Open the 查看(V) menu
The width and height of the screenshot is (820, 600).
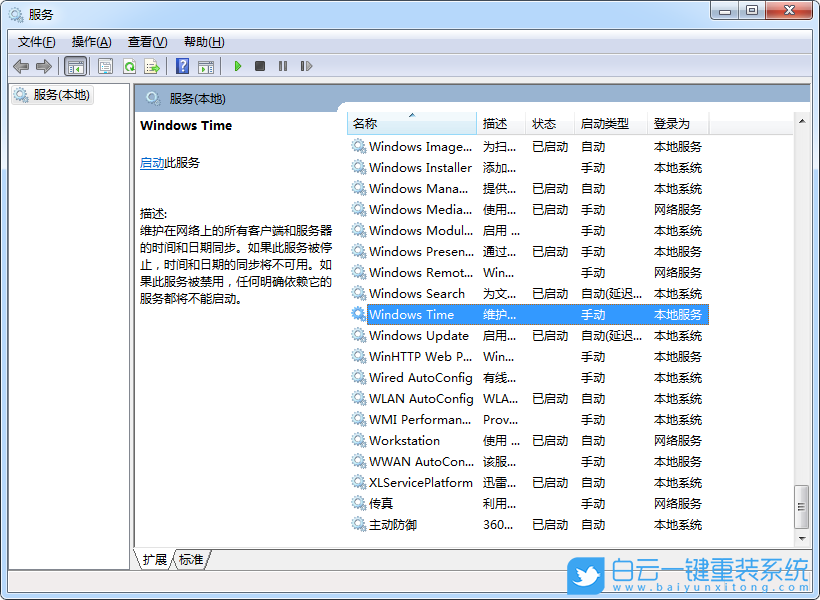click(x=146, y=41)
